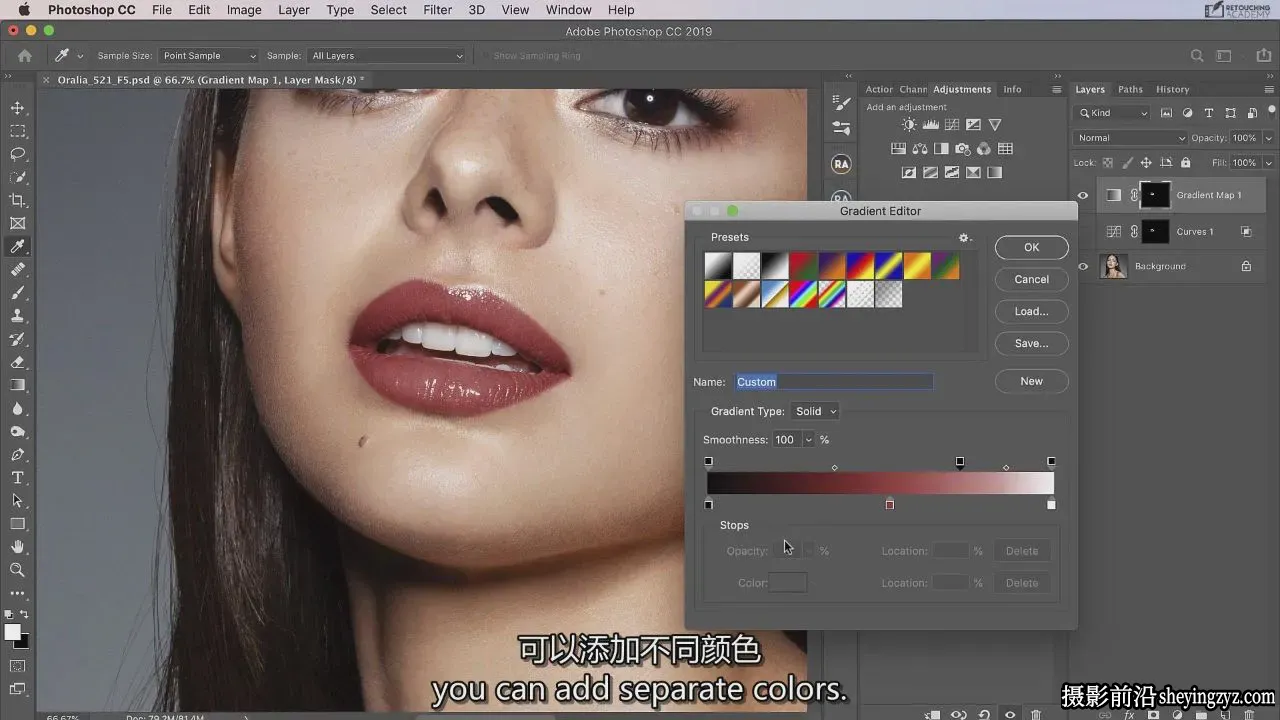Open the Layers panel flyout menu
The image size is (1280, 720).
point(1268,89)
